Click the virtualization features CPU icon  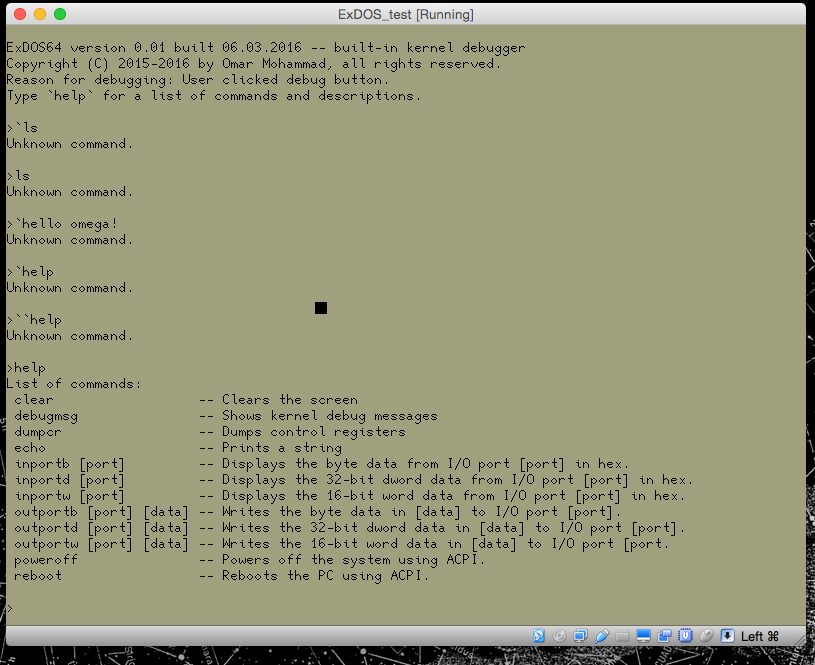[x=686, y=635]
